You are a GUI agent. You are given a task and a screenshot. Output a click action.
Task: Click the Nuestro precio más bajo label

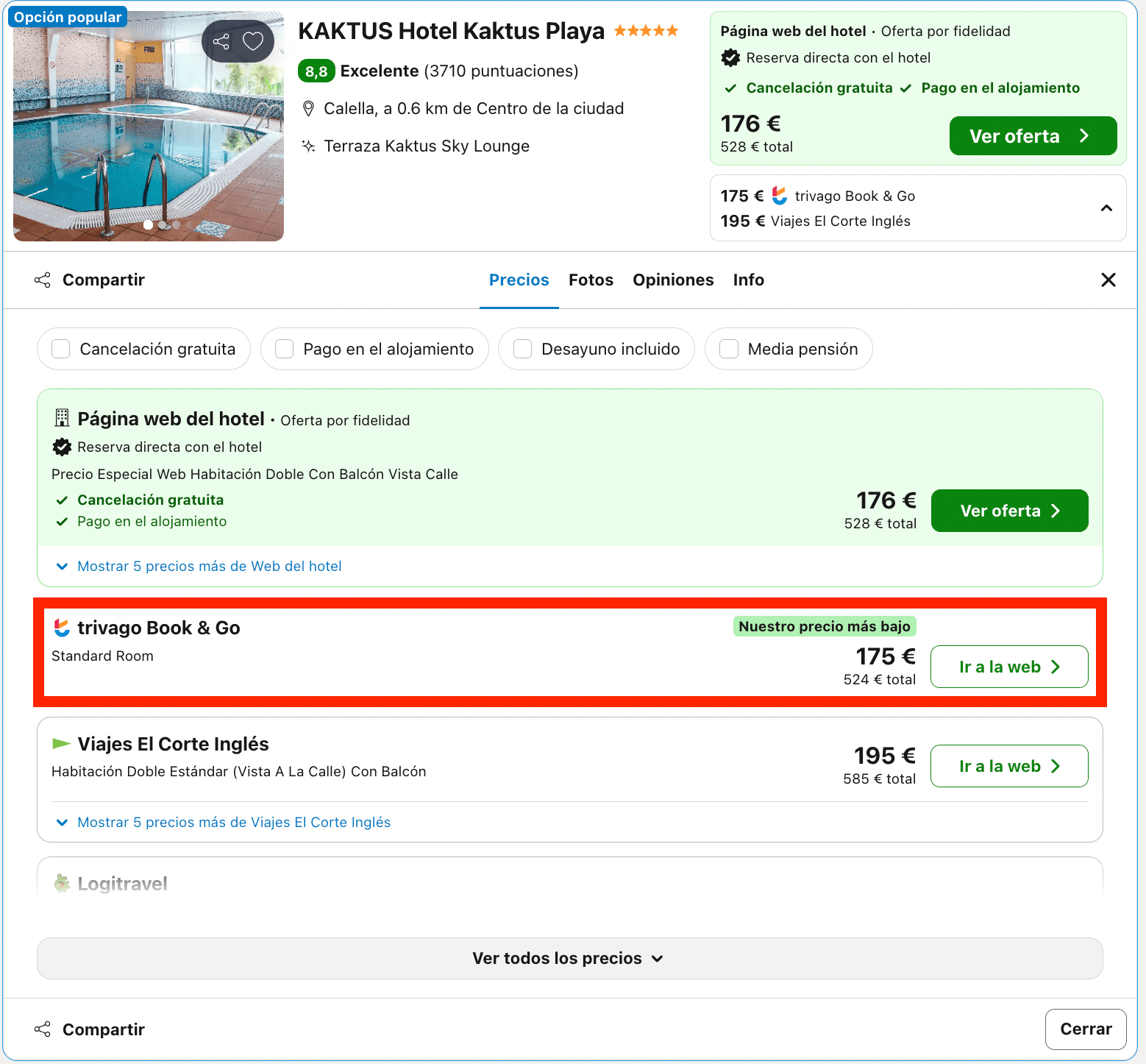[x=825, y=626]
